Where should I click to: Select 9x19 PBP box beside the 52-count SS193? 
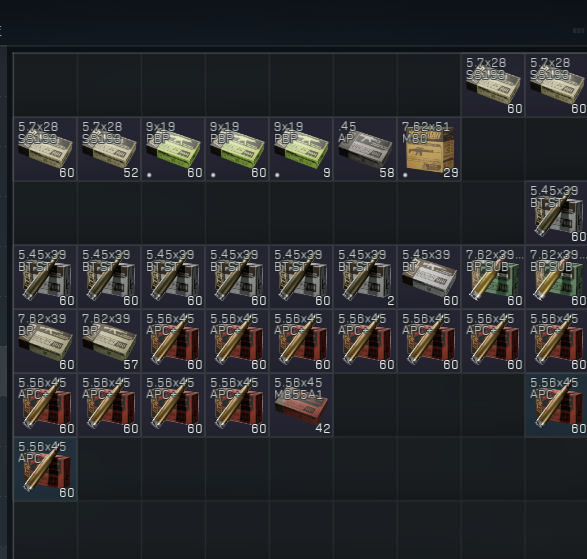pos(173,149)
